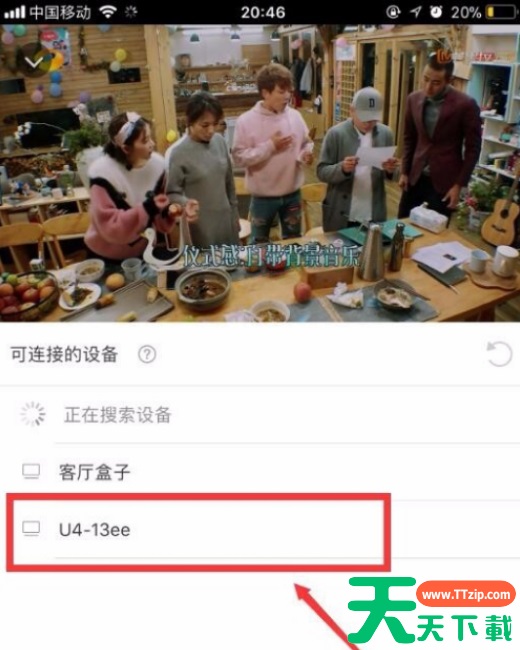Tap the video playback frame
Screen dimensions: 520x650
pos(260,173)
